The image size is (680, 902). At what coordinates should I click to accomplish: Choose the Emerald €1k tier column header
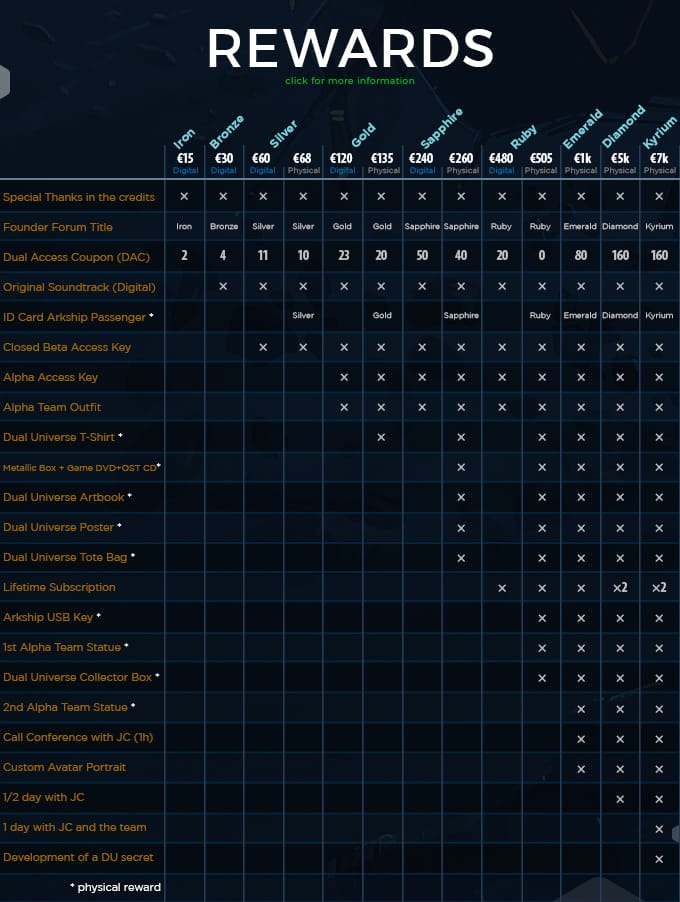click(581, 162)
